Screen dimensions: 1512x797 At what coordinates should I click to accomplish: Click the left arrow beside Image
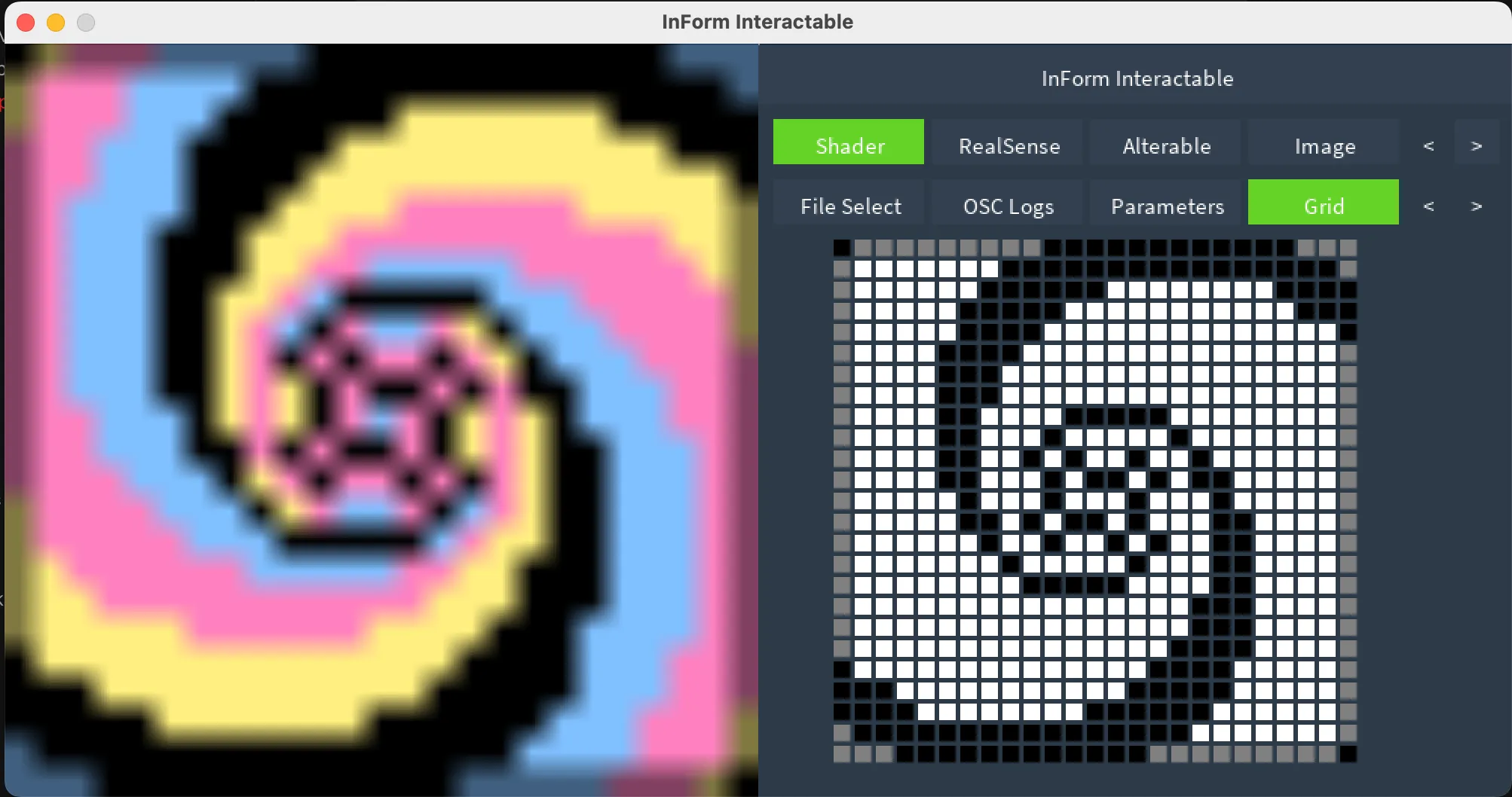(1428, 145)
